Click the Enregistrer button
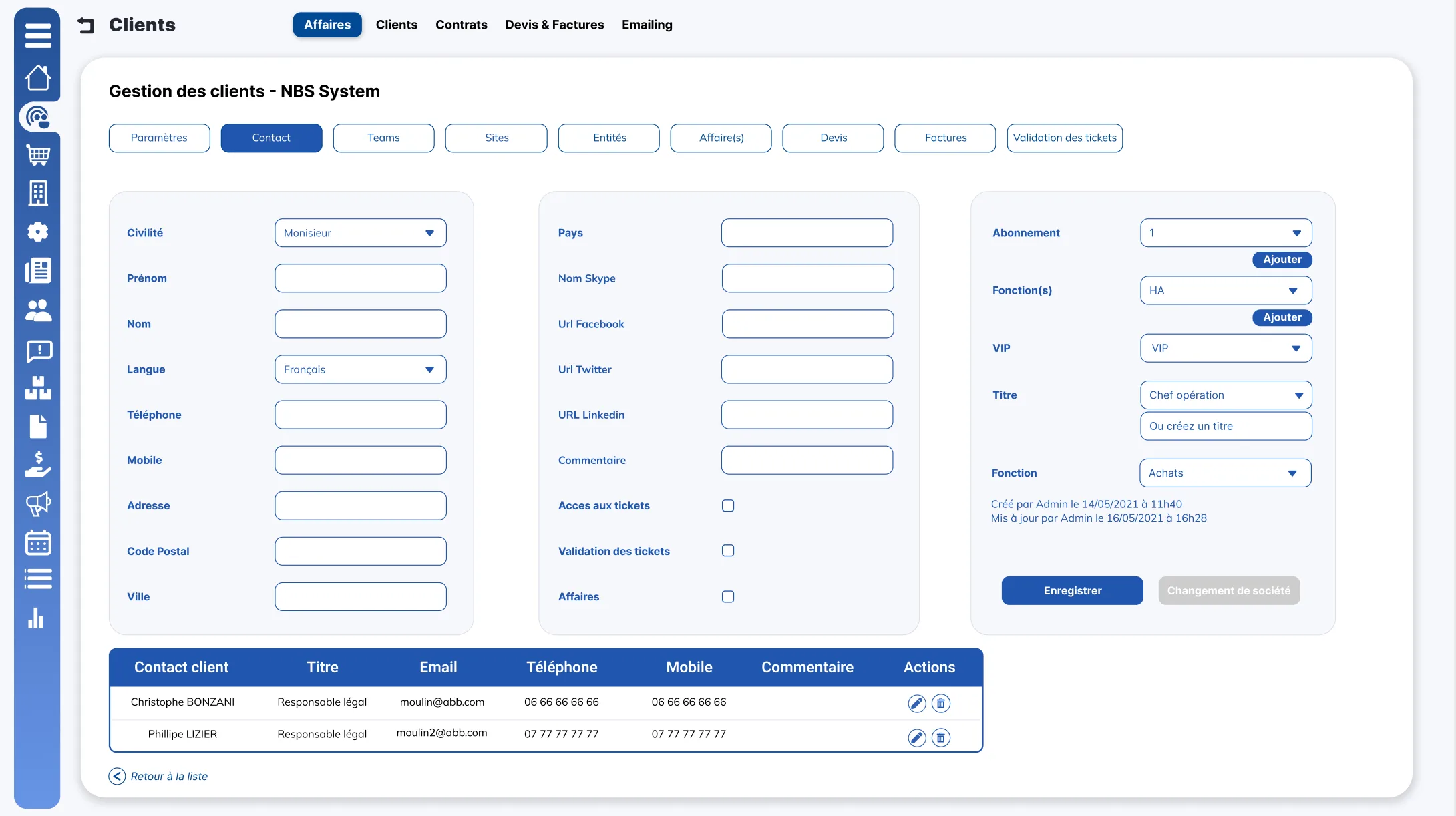 [x=1073, y=590]
